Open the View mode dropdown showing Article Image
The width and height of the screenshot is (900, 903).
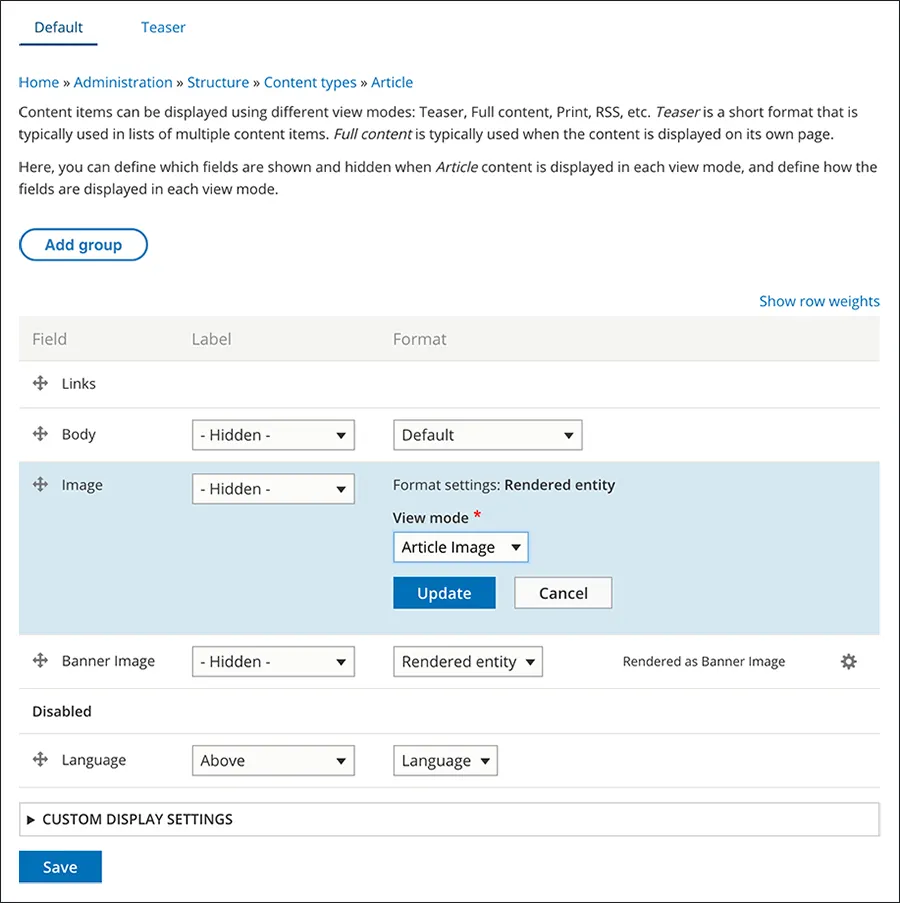[460, 547]
